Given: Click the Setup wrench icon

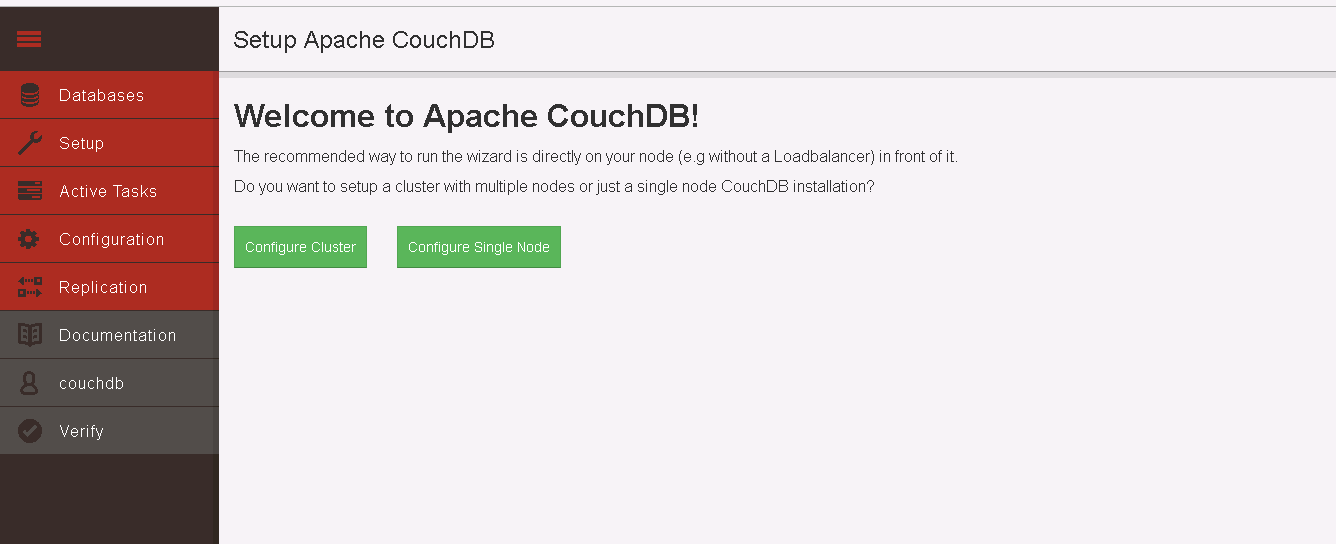Looking at the screenshot, I should (30, 143).
